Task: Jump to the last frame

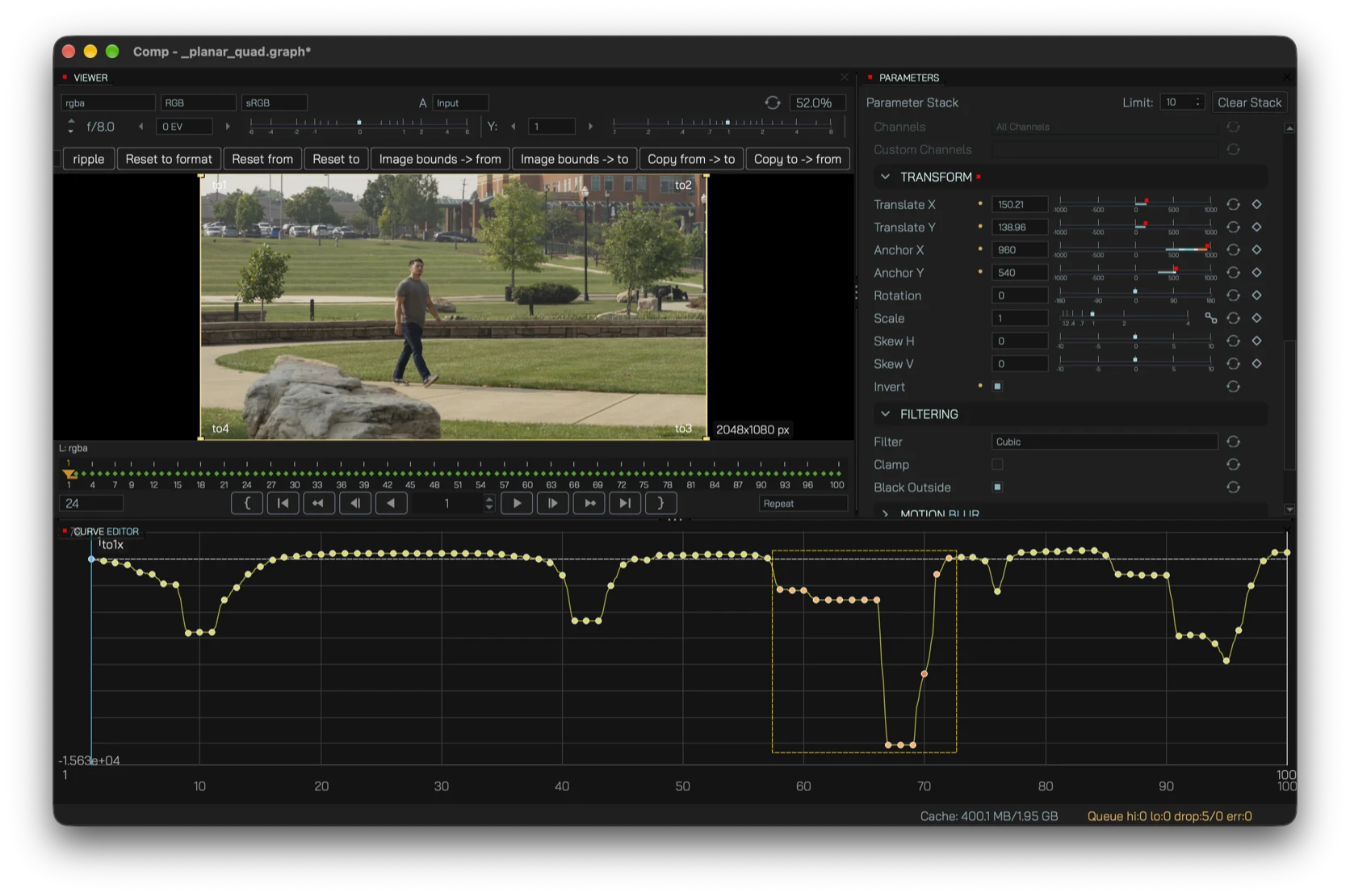Action: tap(625, 503)
